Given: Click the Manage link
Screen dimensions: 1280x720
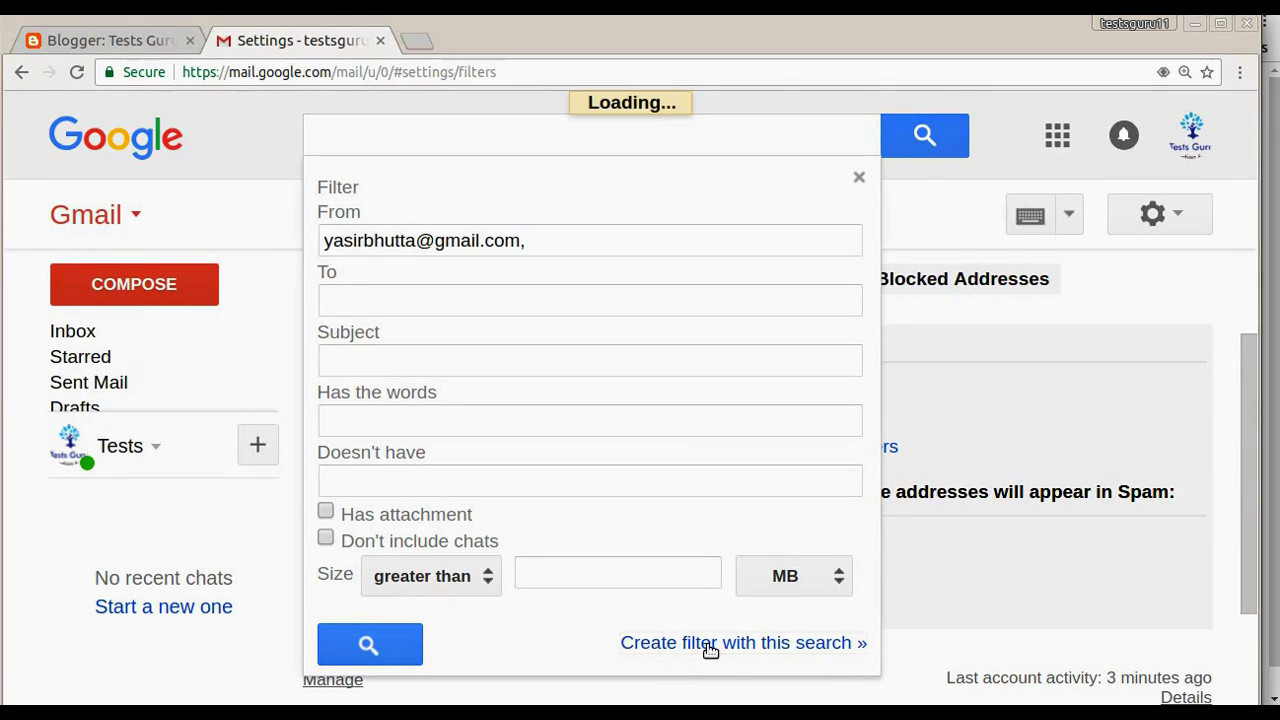Looking at the screenshot, I should 333,680.
